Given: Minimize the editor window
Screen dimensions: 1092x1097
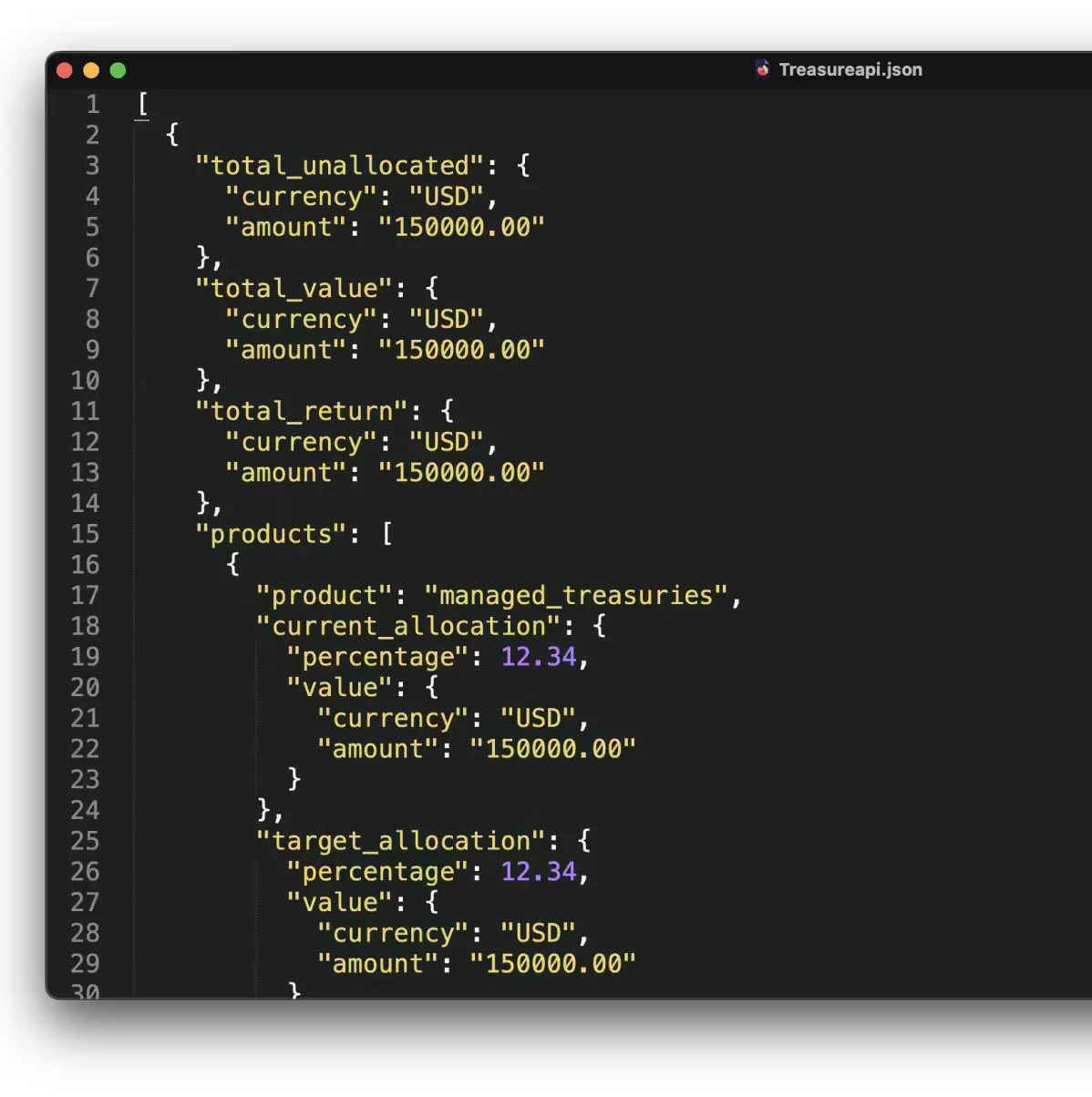Looking at the screenshot, I should tap(91, 69).
